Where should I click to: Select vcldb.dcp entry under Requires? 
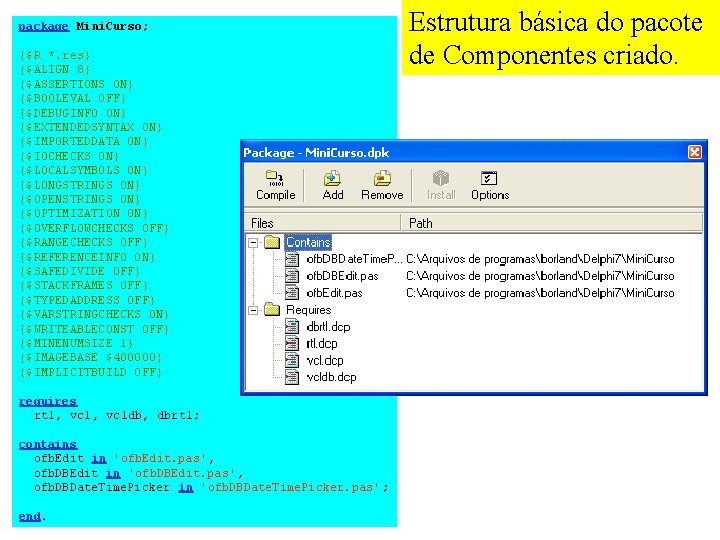click(332, 377)
